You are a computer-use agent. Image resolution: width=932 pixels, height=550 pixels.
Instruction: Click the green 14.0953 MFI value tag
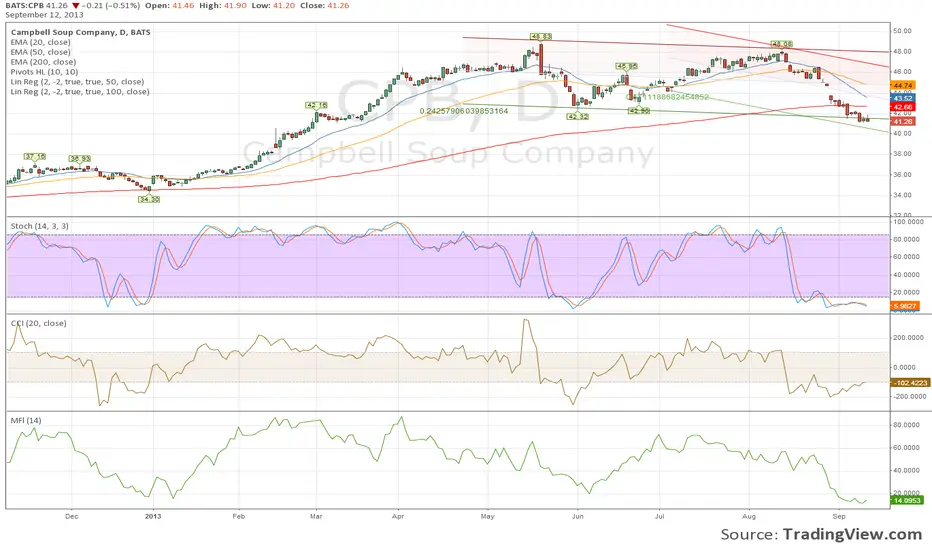point(906,500)
